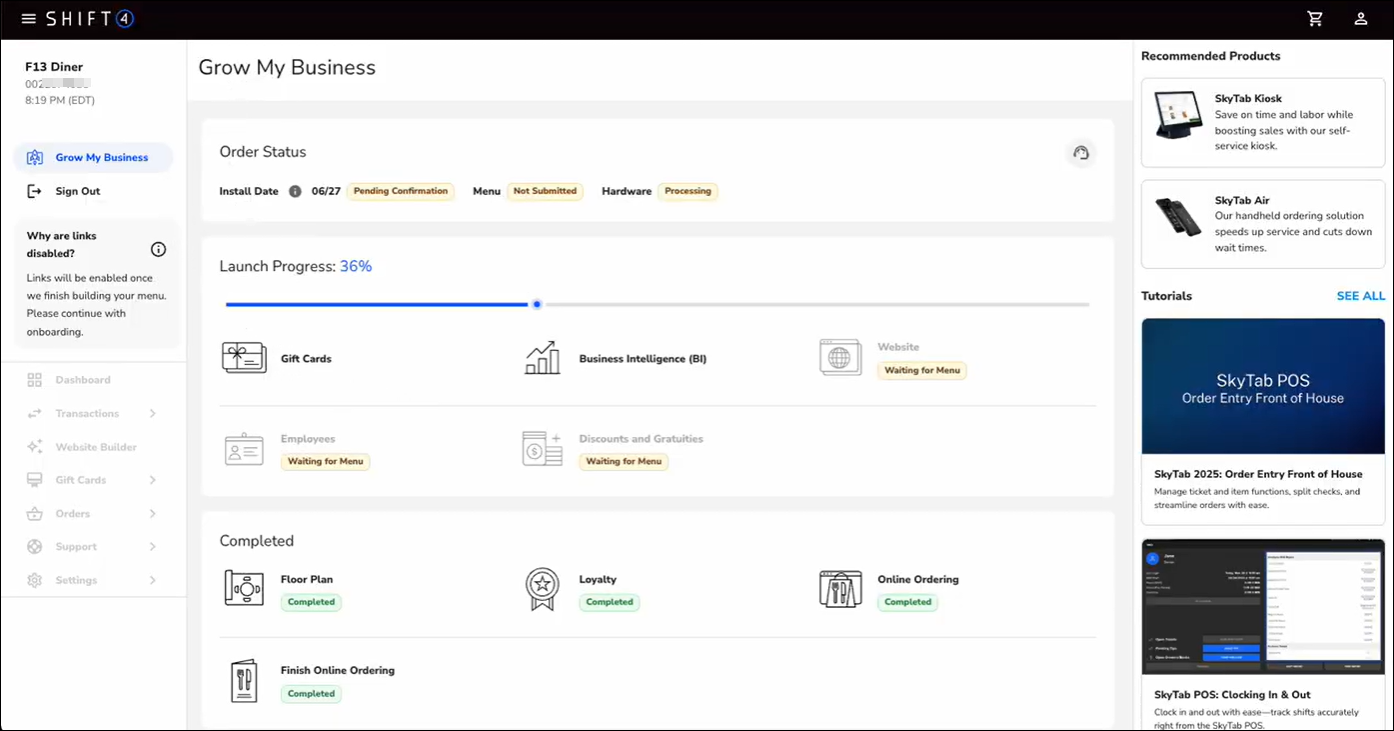Expand the Settings sidebar chevron

pos(152,581)
